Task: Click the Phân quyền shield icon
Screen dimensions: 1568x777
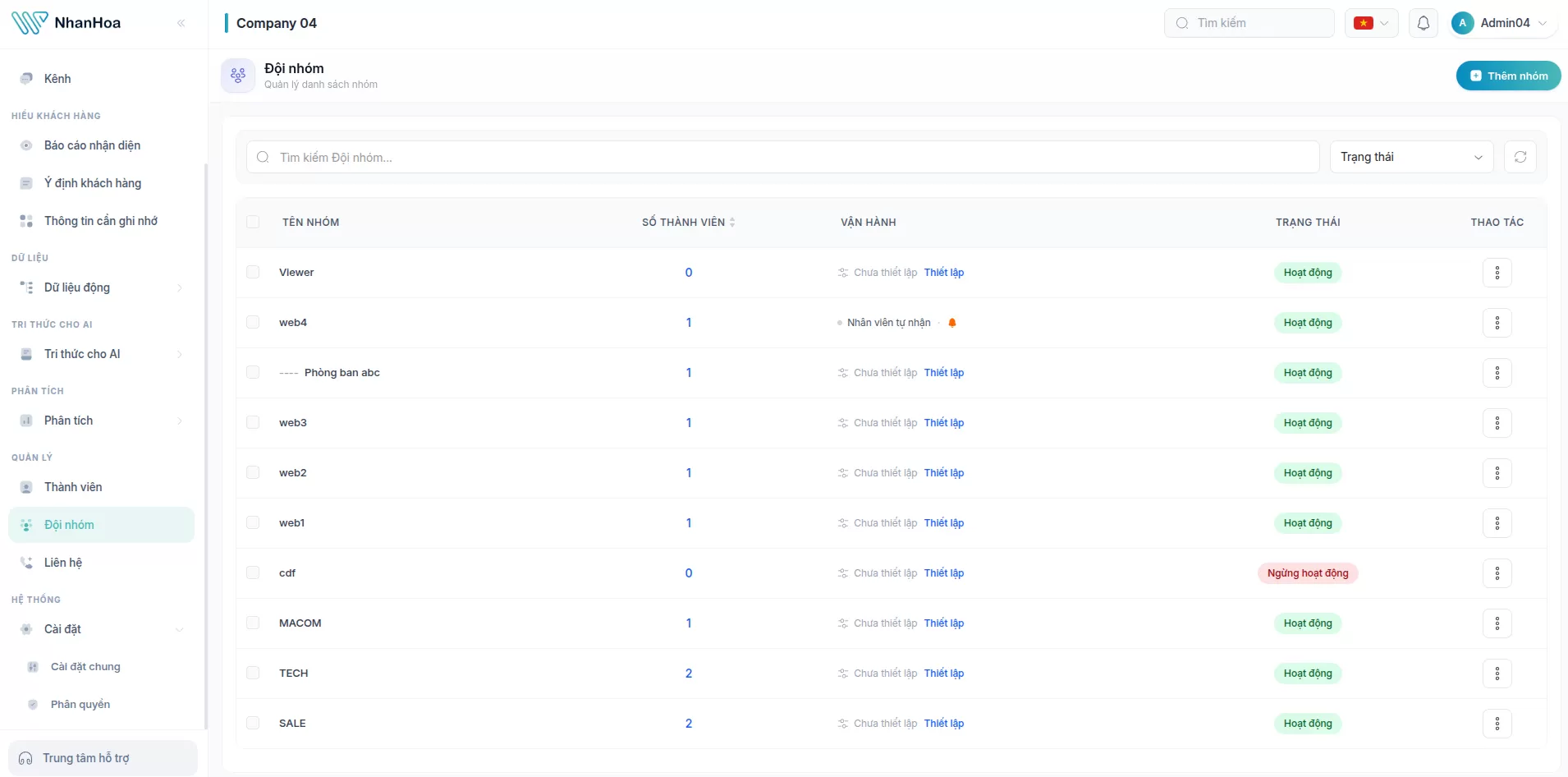Action: pyautogui.click(x=33, y=705)
